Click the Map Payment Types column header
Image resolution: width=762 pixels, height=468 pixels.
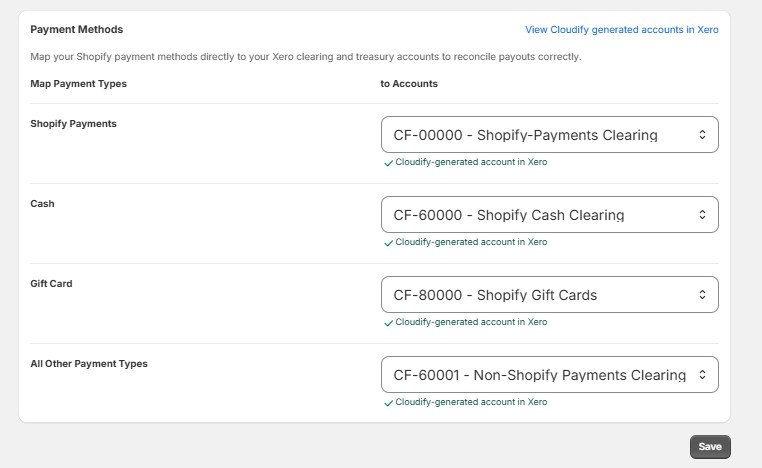[x=78, y=84]
